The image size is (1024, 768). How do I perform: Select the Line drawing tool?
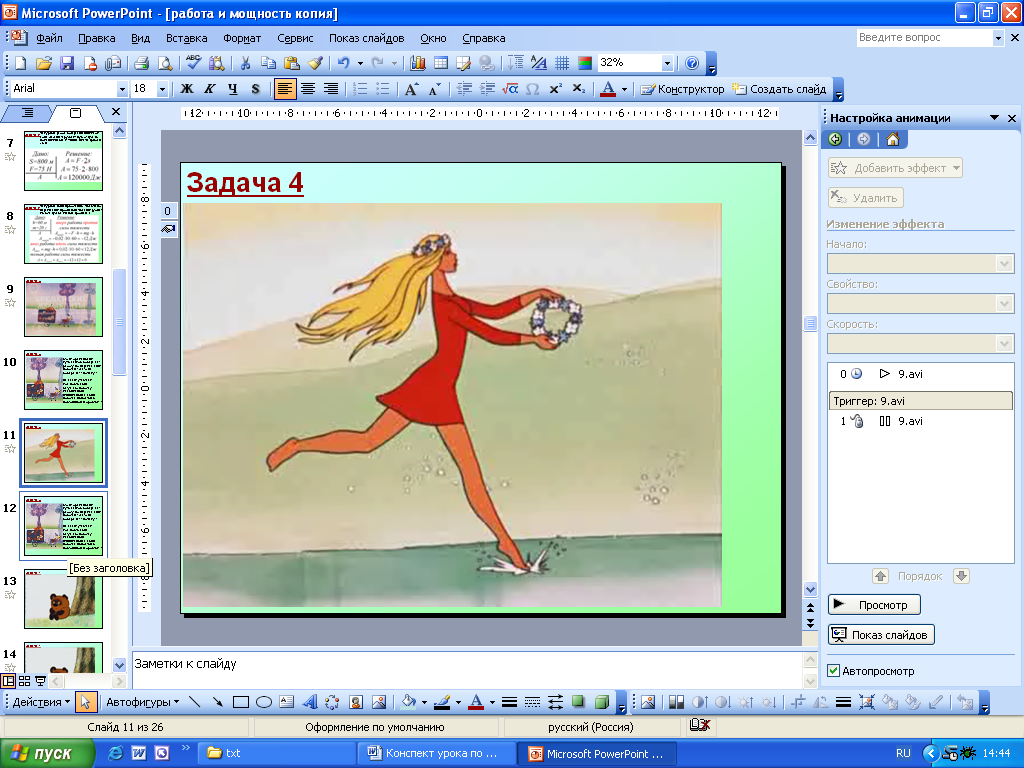[x=194, y=702]
